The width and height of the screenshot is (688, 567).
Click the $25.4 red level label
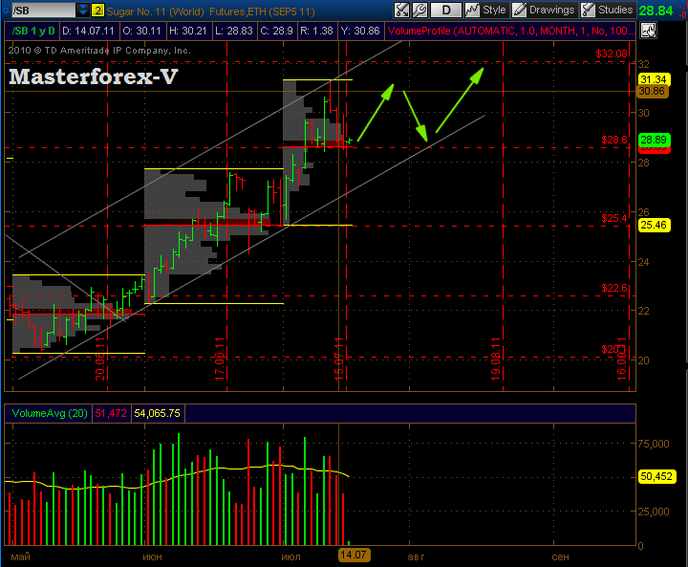pos(614,218)
